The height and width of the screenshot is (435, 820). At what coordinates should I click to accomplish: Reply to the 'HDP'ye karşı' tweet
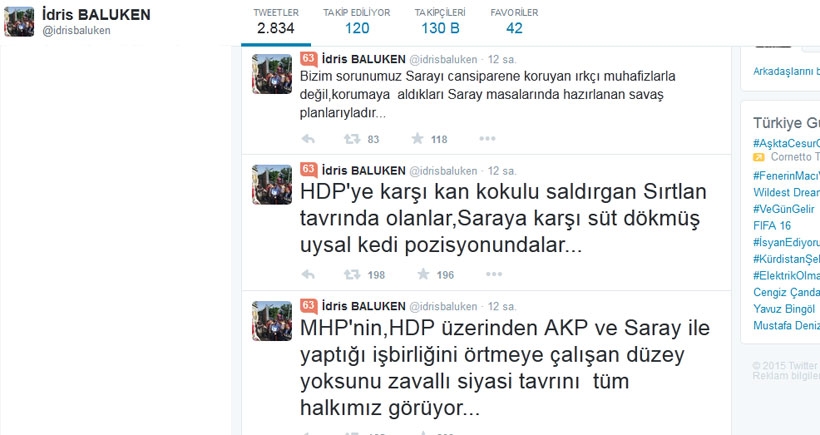308,274
